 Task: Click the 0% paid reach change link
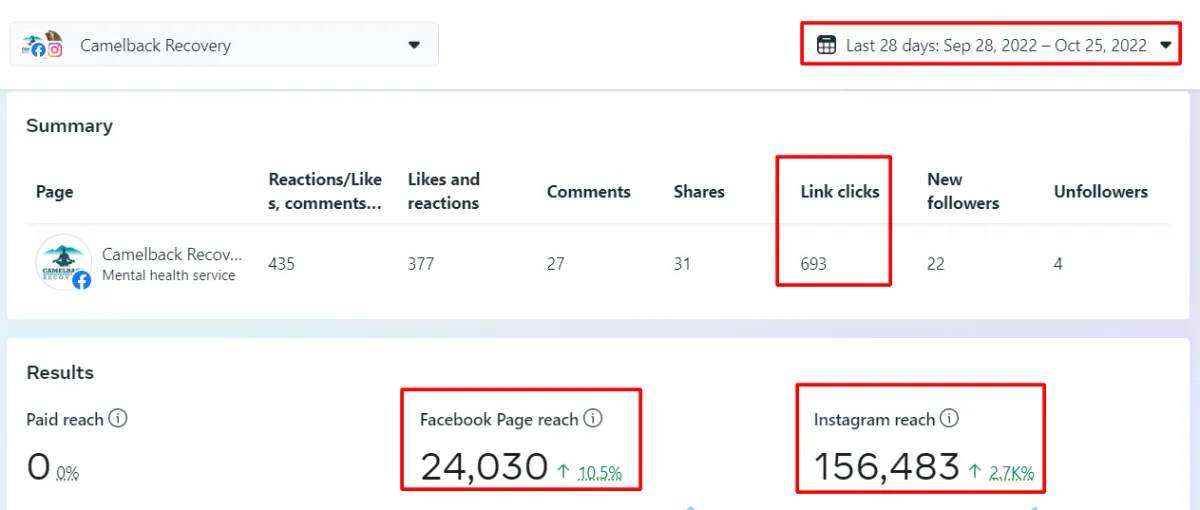click(67, 472)
